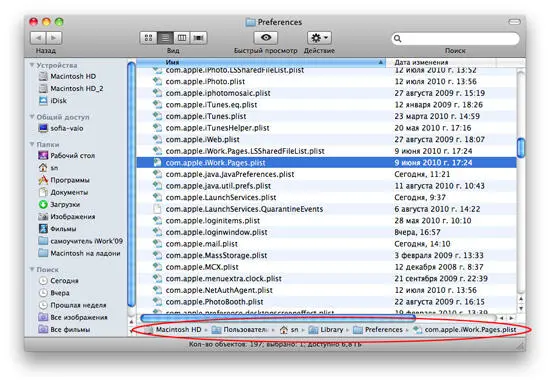Screen dimensions: 550x385
Task: Click the highlighted com.apple.iWork.Pages.plist row
Action: coord(326,162)
